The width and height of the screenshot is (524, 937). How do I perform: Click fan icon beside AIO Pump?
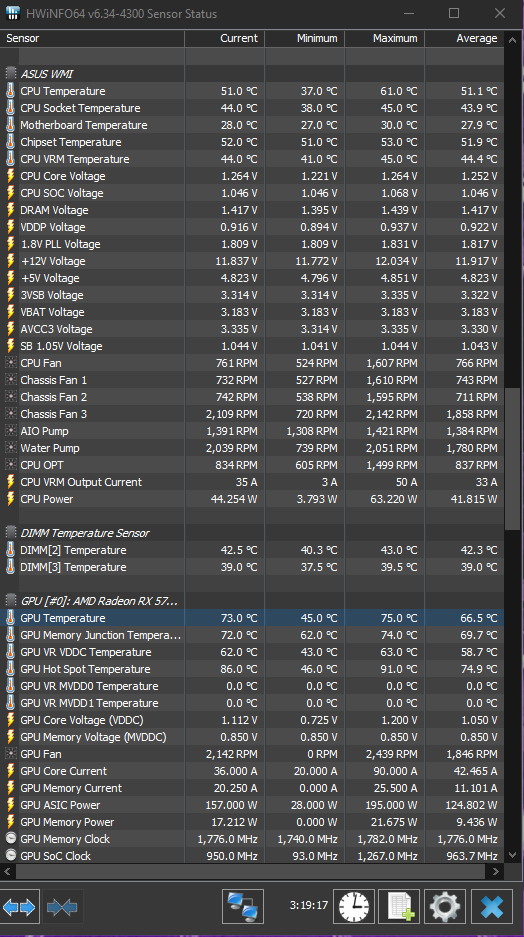(x=11, y=431)
